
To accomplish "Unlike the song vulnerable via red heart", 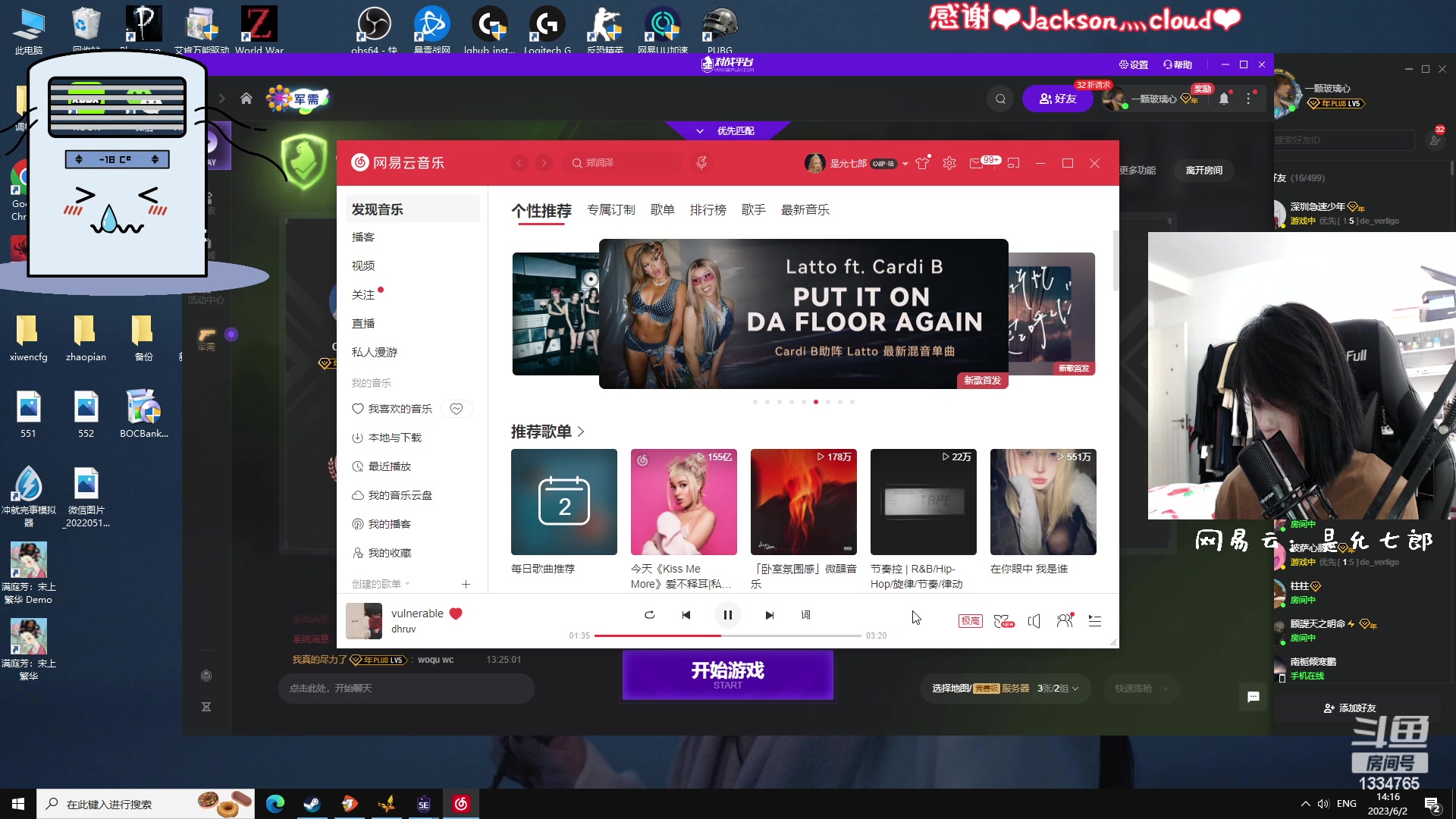I will 456,613.
